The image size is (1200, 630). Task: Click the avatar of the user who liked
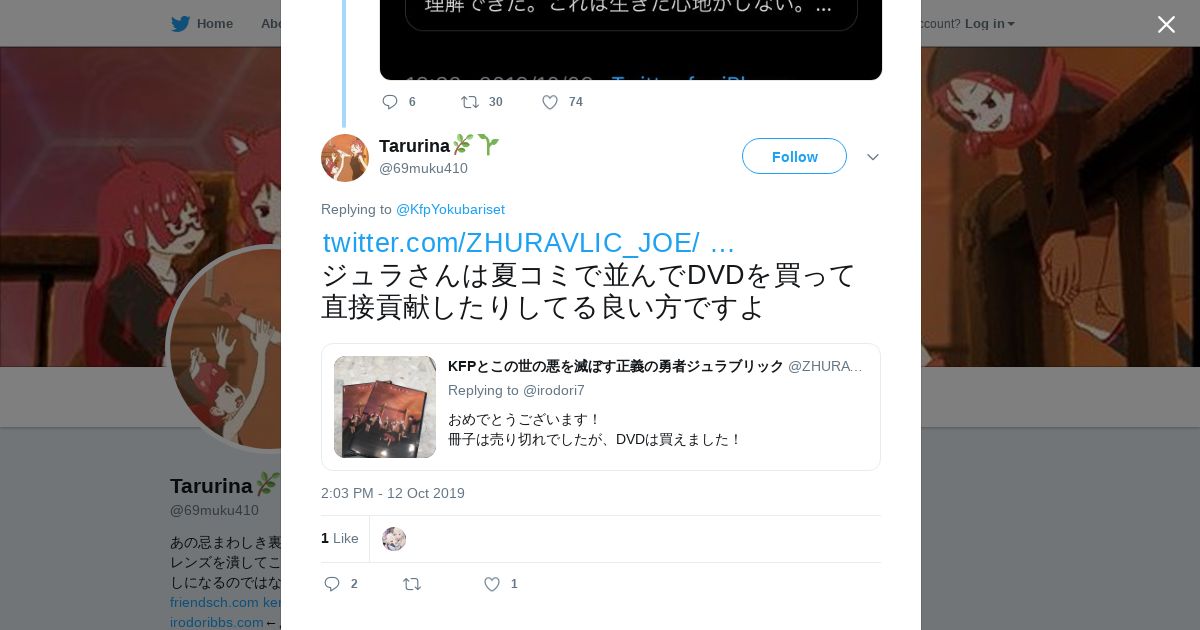pyautogui.click(x=394, y=539)
